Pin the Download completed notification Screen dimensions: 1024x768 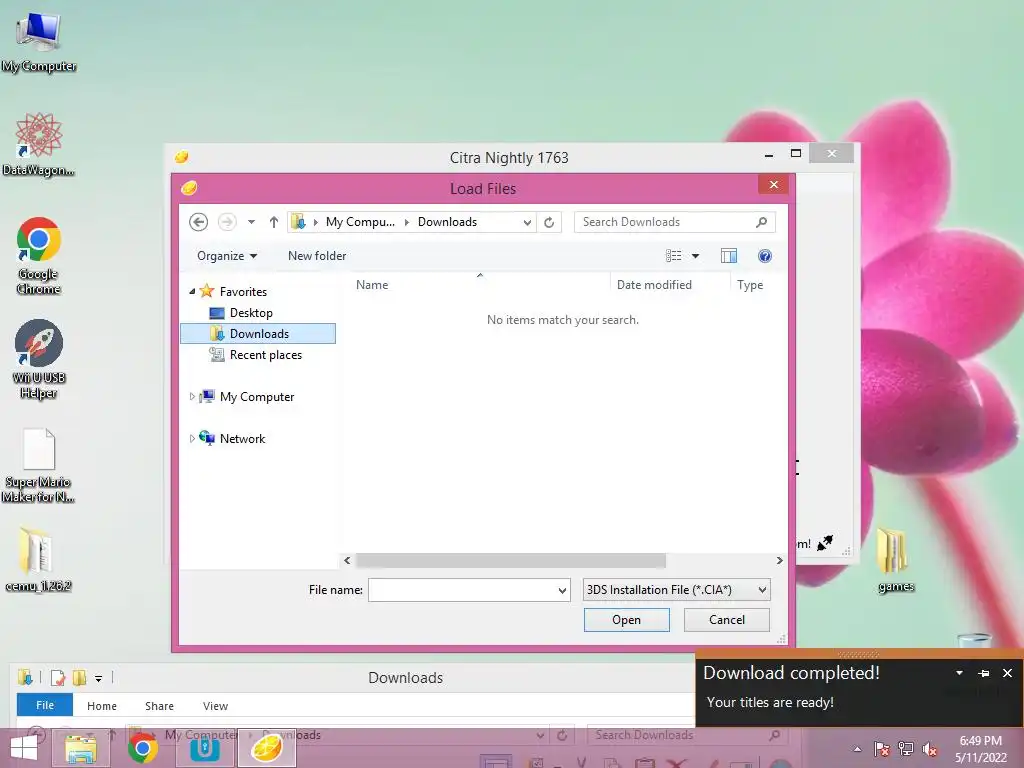point(984,673)
